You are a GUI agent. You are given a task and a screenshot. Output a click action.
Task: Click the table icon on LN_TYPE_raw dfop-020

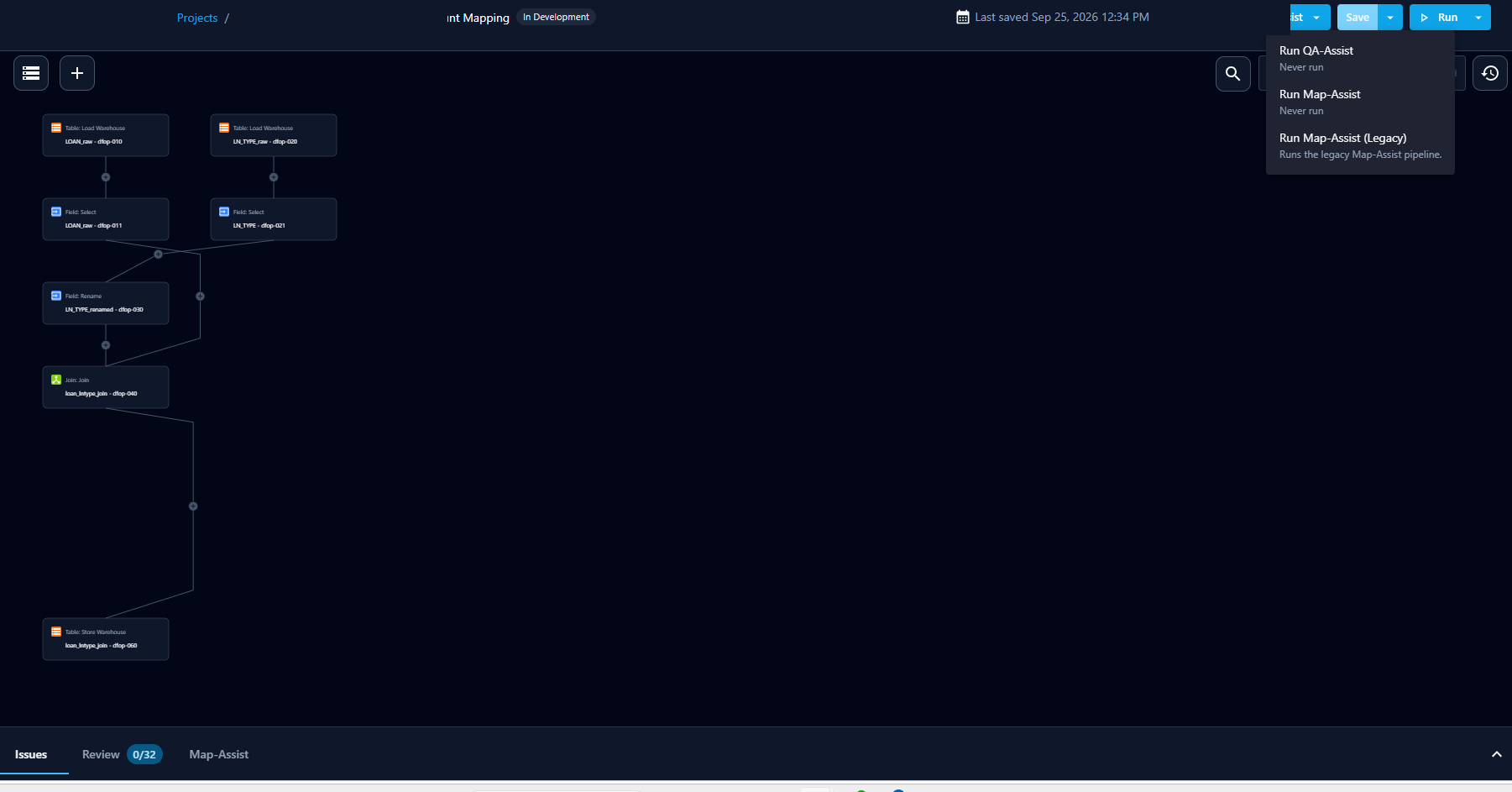pos(224,128)
